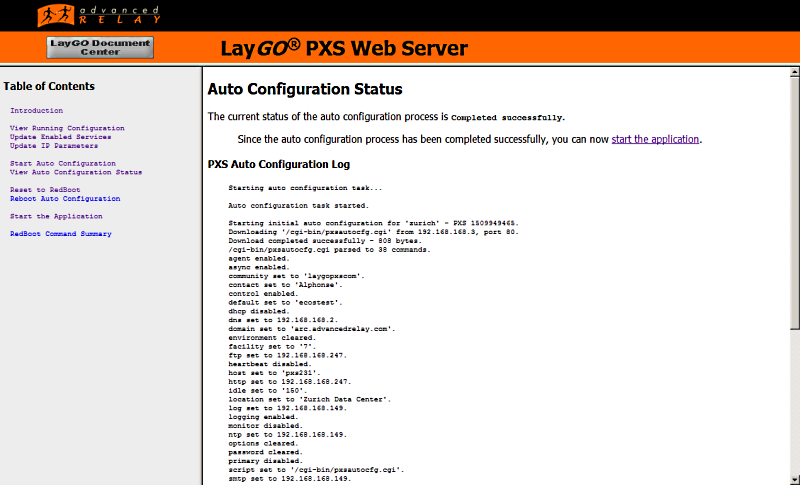This screenshot has height=485, width=800.
Task: Click the 'PXS Auto Configuration Log' heading
Action: (x=279, y=164)
